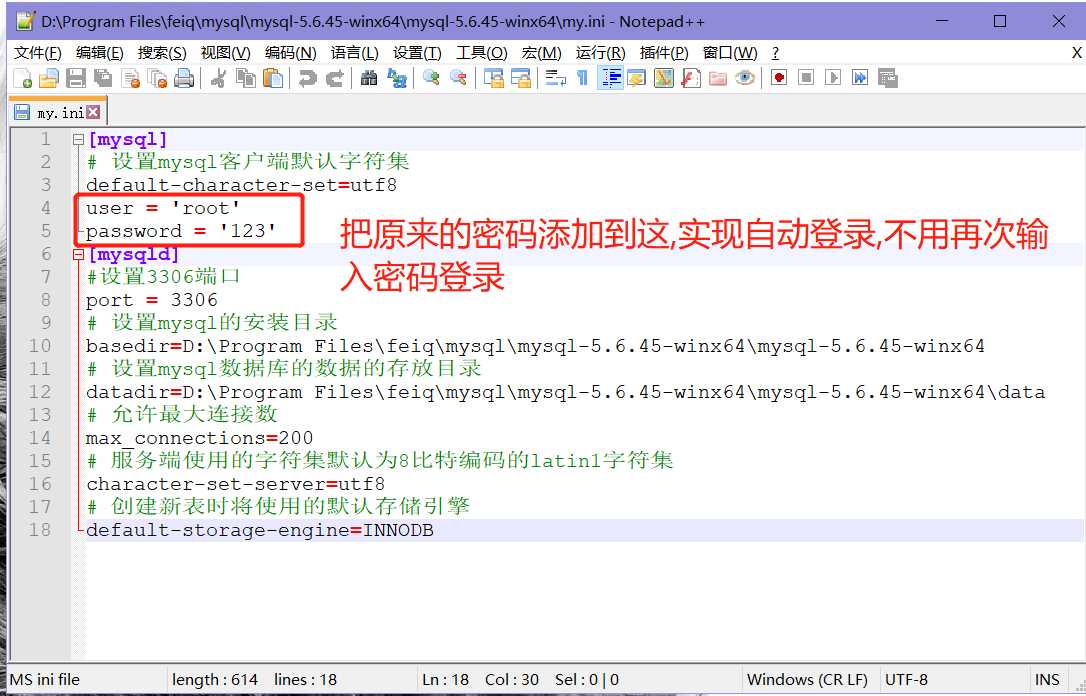Place cursor on line password = '123'
This screenshot has height=696, width=1086.
click(x=181, y=231)
